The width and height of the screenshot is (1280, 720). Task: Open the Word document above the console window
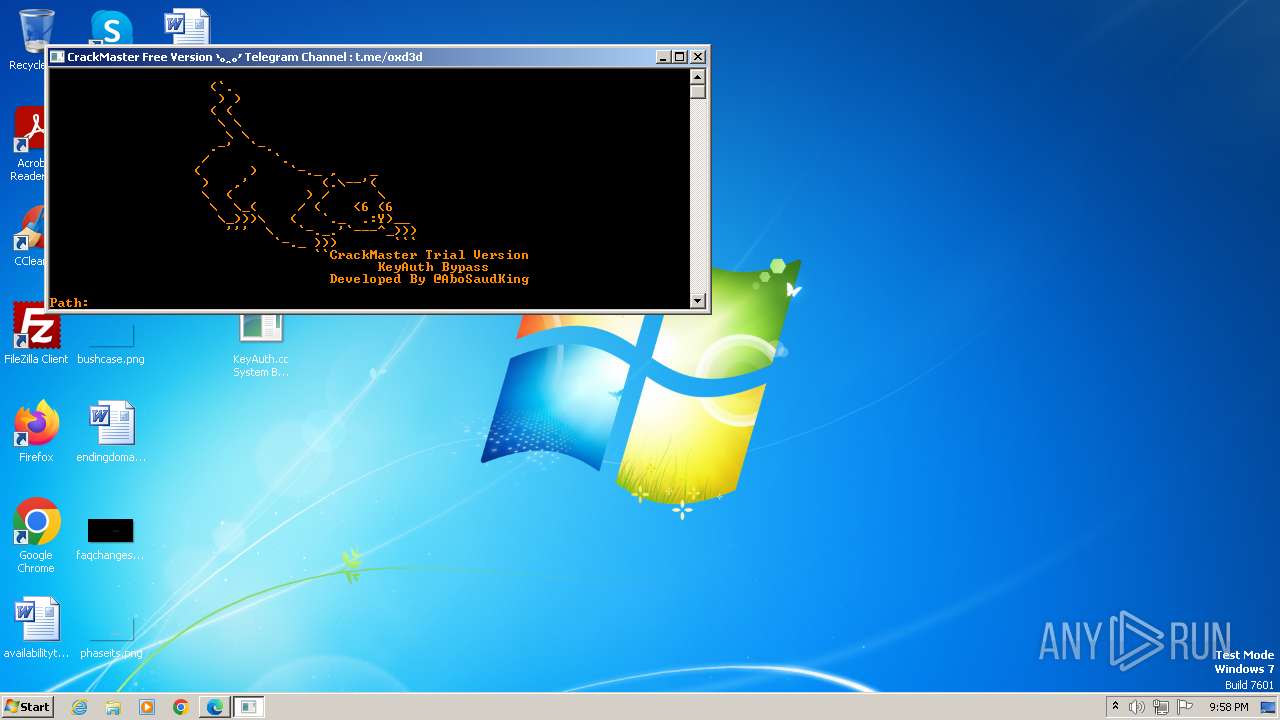188,28
